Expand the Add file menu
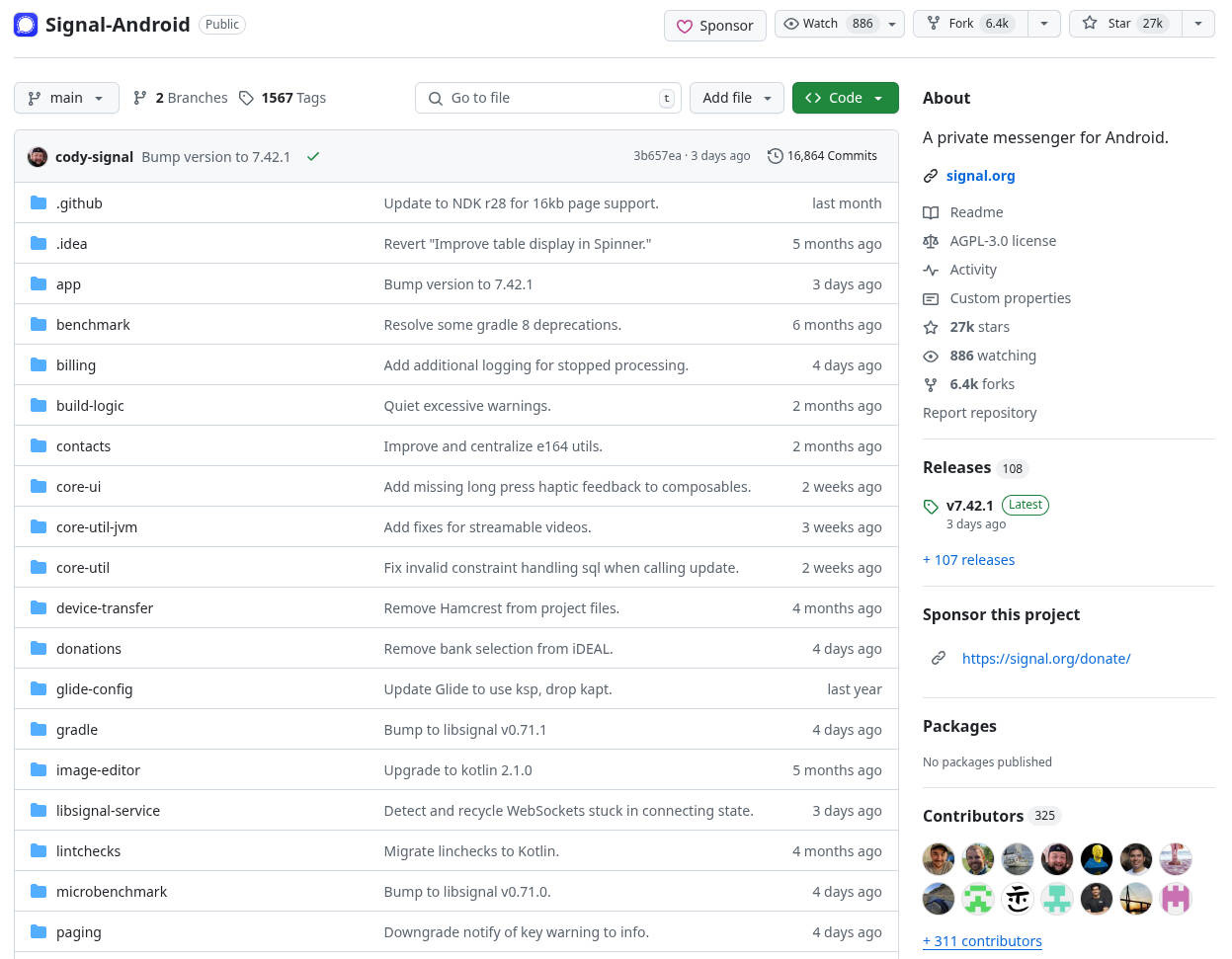 (x=737, y=98)
